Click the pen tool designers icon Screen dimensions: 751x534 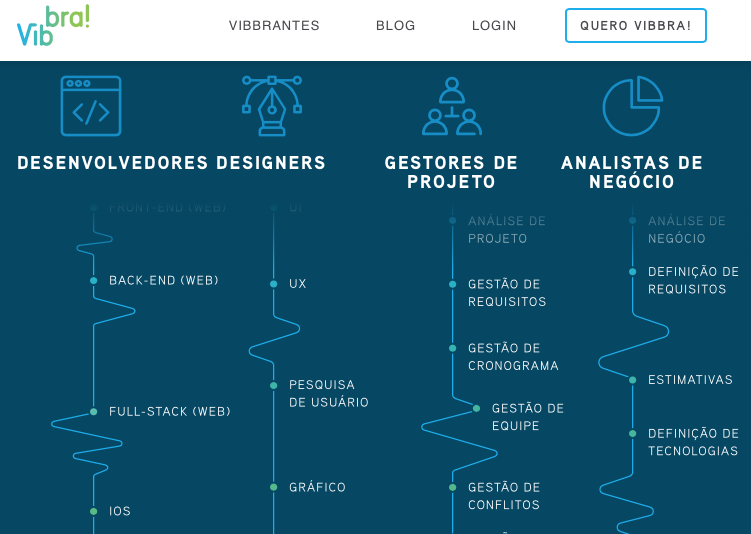[x=271, y=106]
